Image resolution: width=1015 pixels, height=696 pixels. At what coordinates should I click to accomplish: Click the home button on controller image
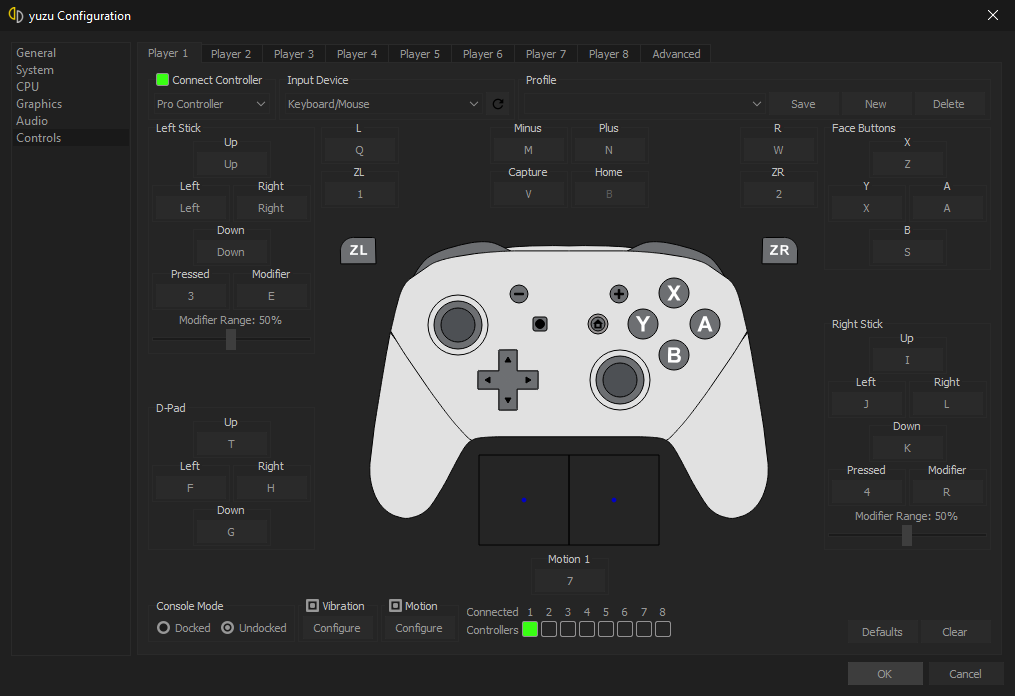597,324
